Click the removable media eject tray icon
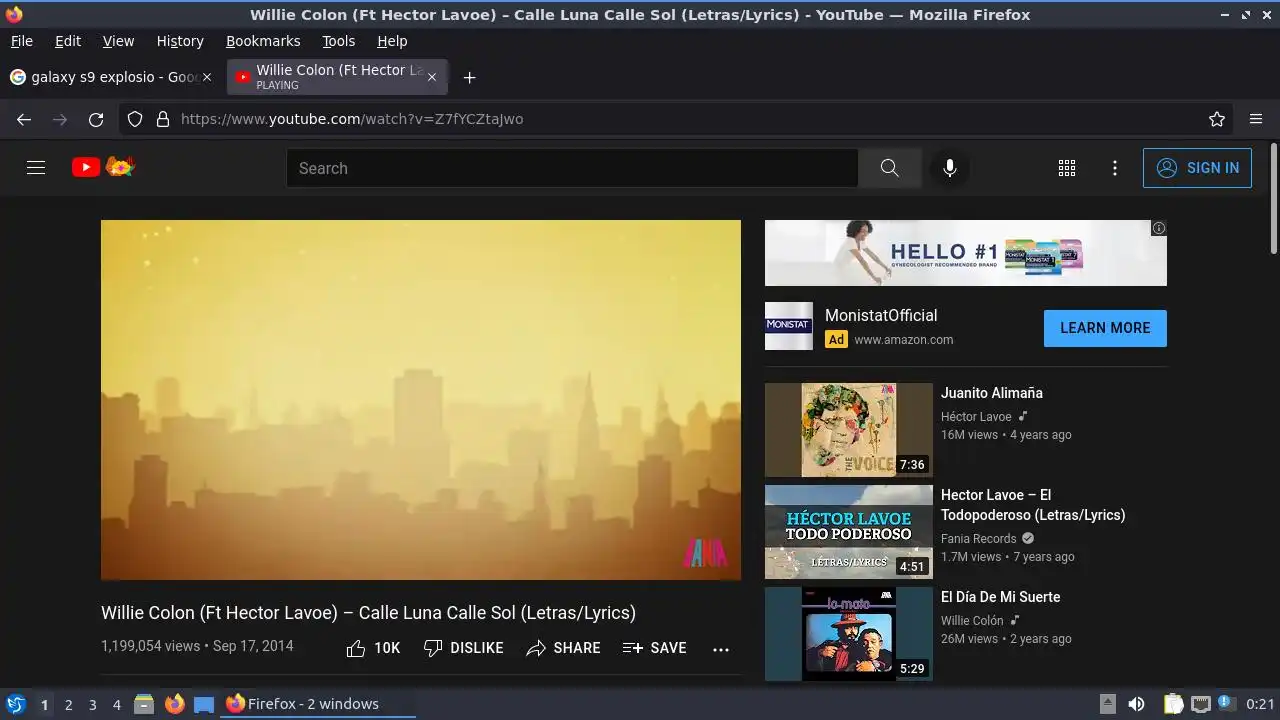1280x720 pixels. (1108, 704)
